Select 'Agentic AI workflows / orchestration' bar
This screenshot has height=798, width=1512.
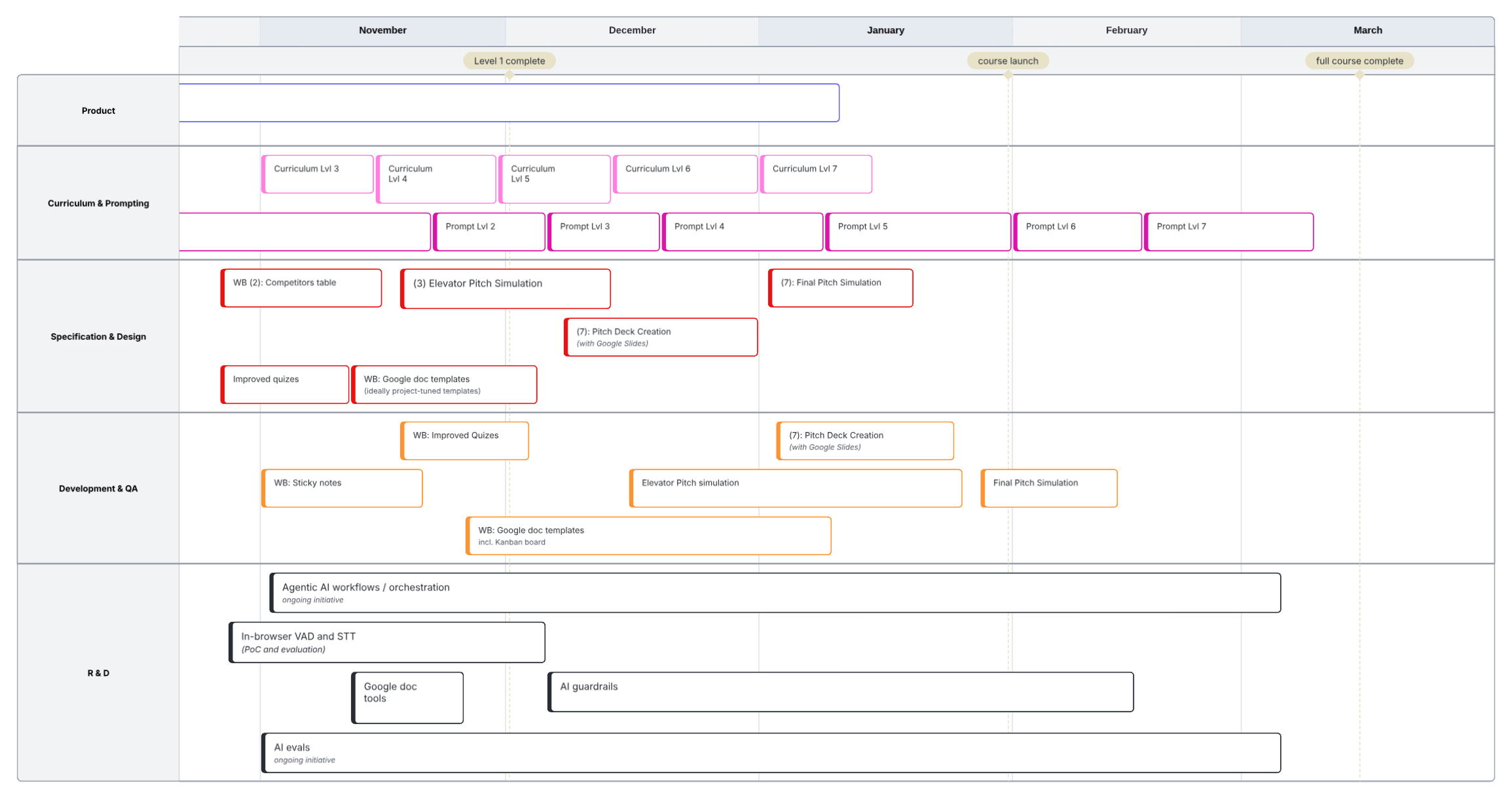click(x=775, y=592)
